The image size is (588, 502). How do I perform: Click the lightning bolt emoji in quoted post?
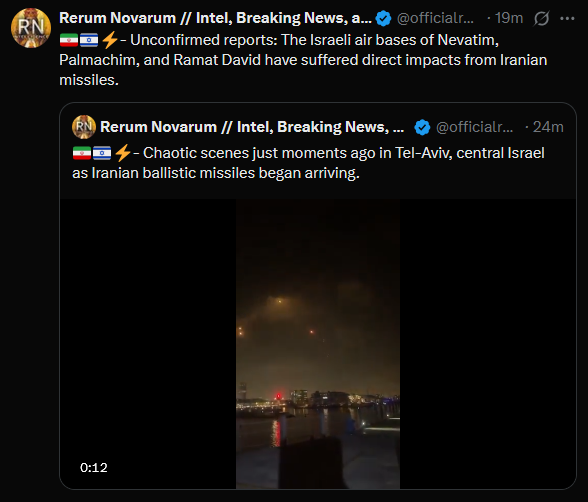coord(122,153)
